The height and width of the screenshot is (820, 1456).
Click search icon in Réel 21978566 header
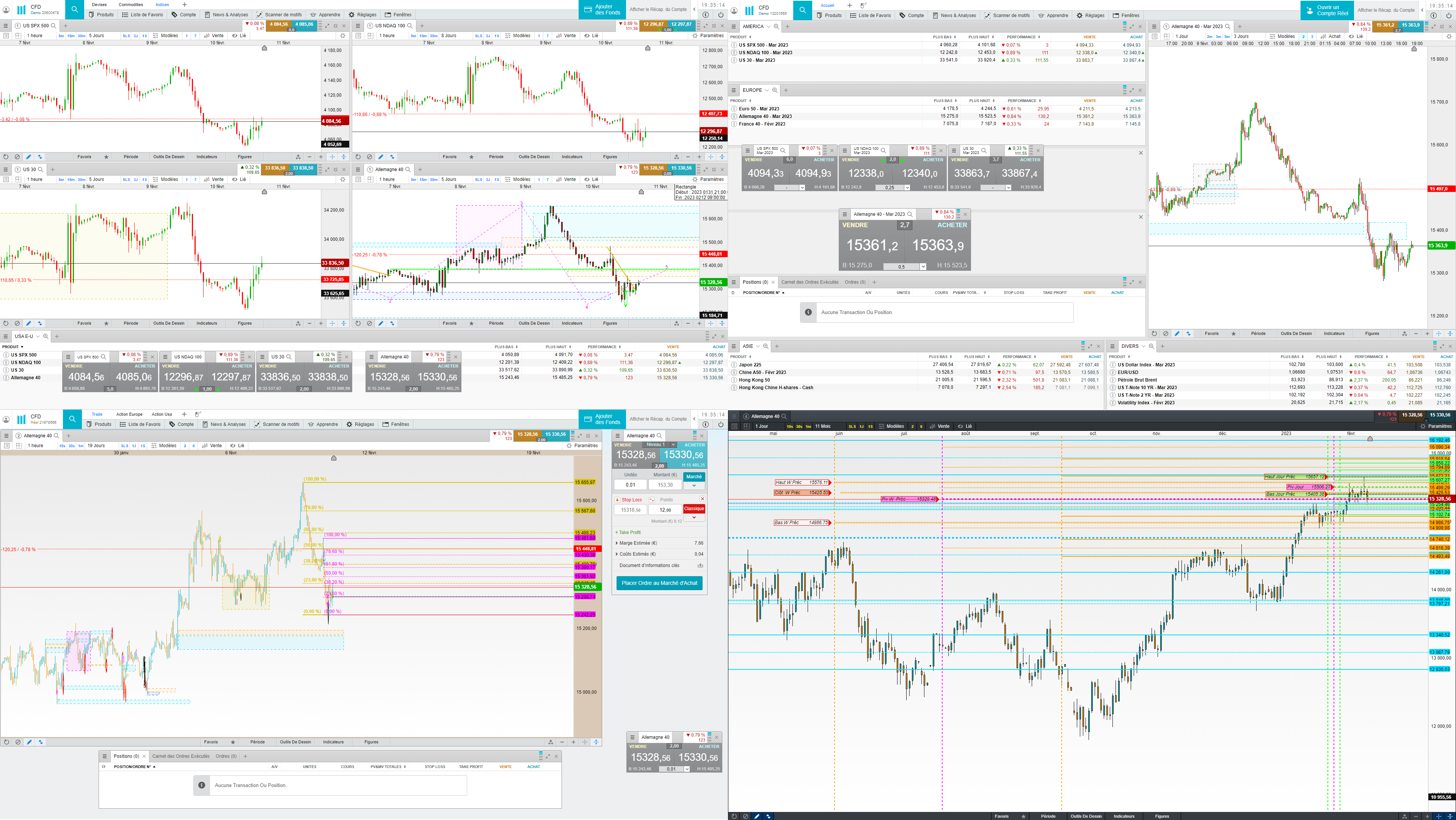coord(73,419)
